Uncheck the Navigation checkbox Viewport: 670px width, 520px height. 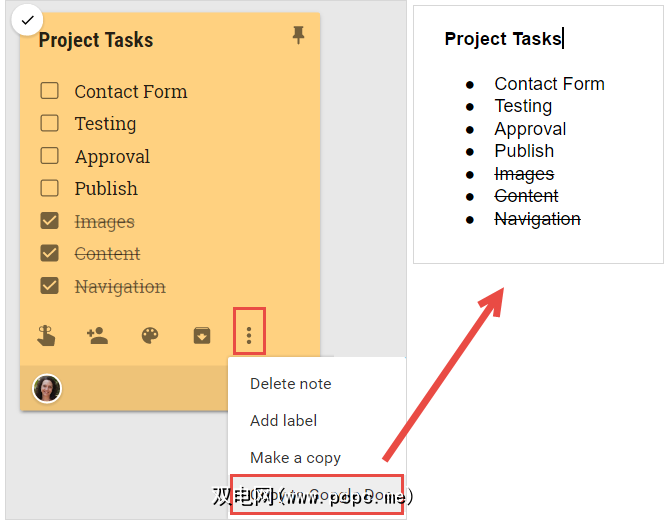pyautogui.click(x=49, y=286)
